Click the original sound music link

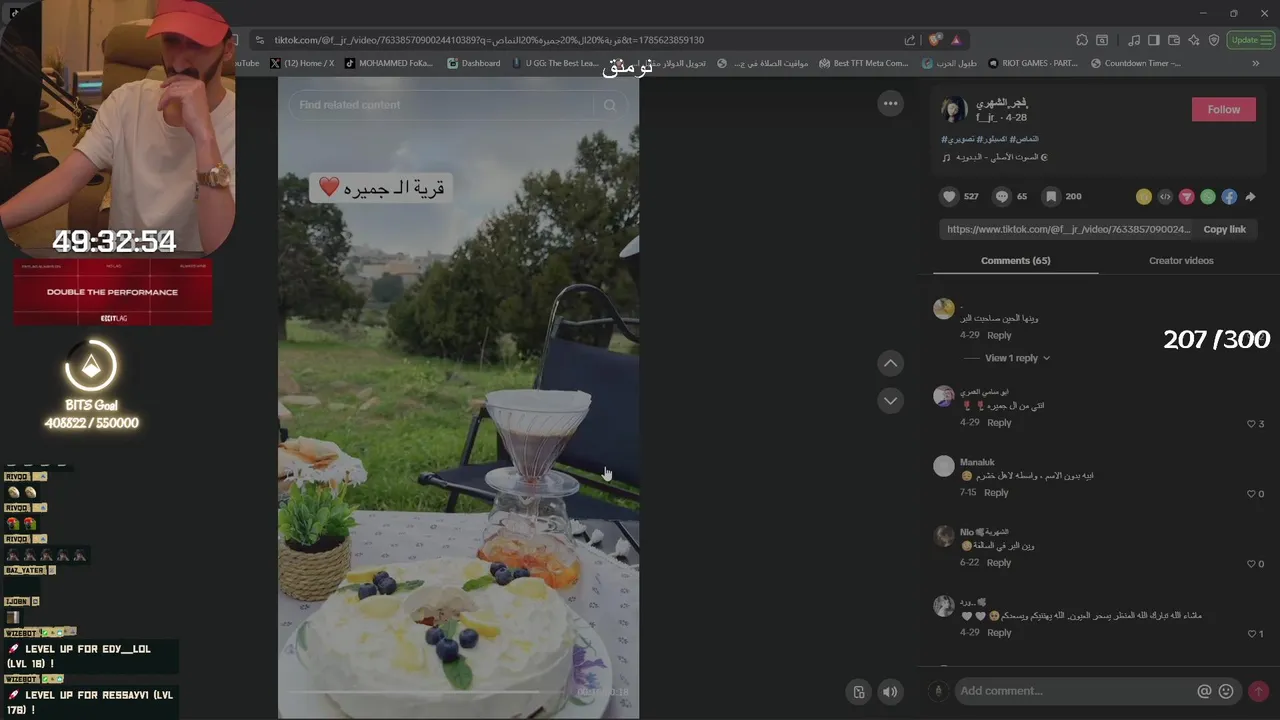click(x=995, y=158)
